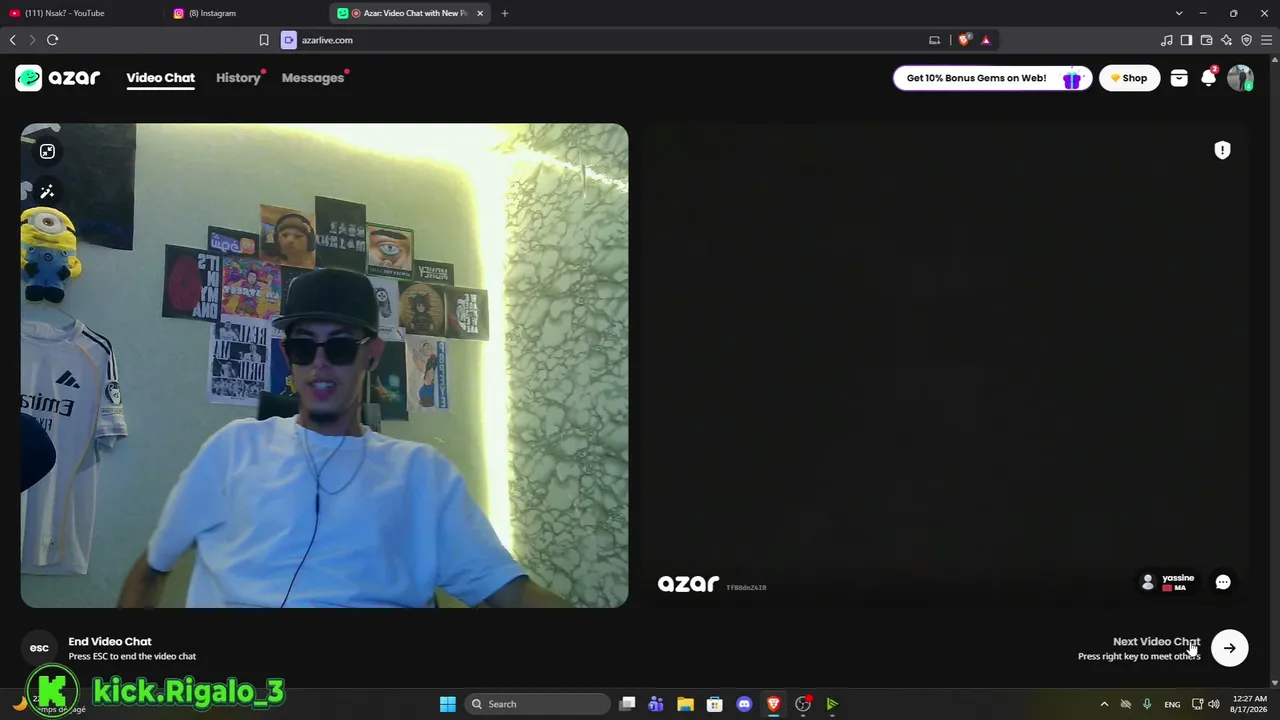Open Task View on the taskbar
This screenshot has width=1280, height=720.
point(627,704)
